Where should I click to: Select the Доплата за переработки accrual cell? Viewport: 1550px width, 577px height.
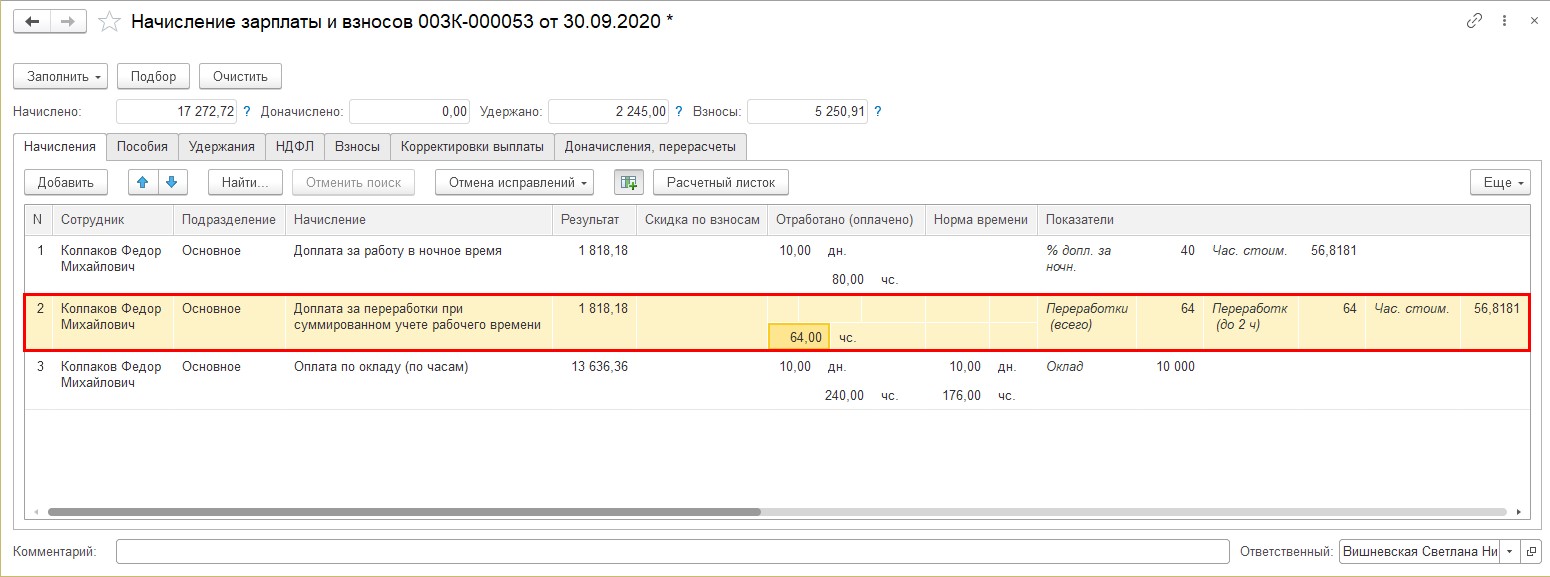pyautogui.click(x=418, y=322)
